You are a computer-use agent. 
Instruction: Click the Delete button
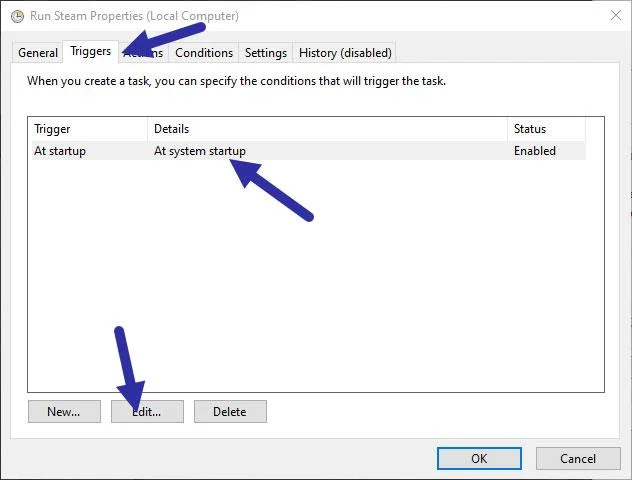pyautogui.click(x=230, y=411)
